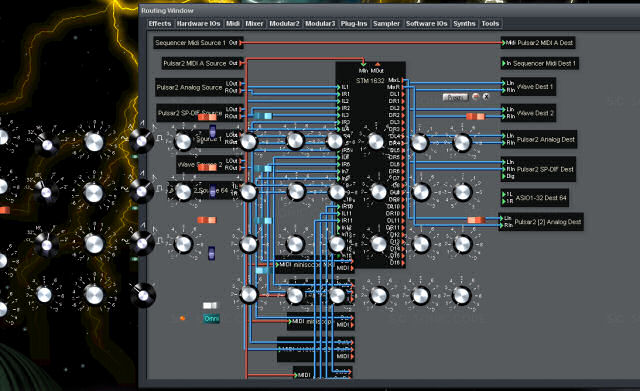The image size is (640, 391).
Task: Select the Pulsar2 MIDI A Source module
Action: coord(202,63)
